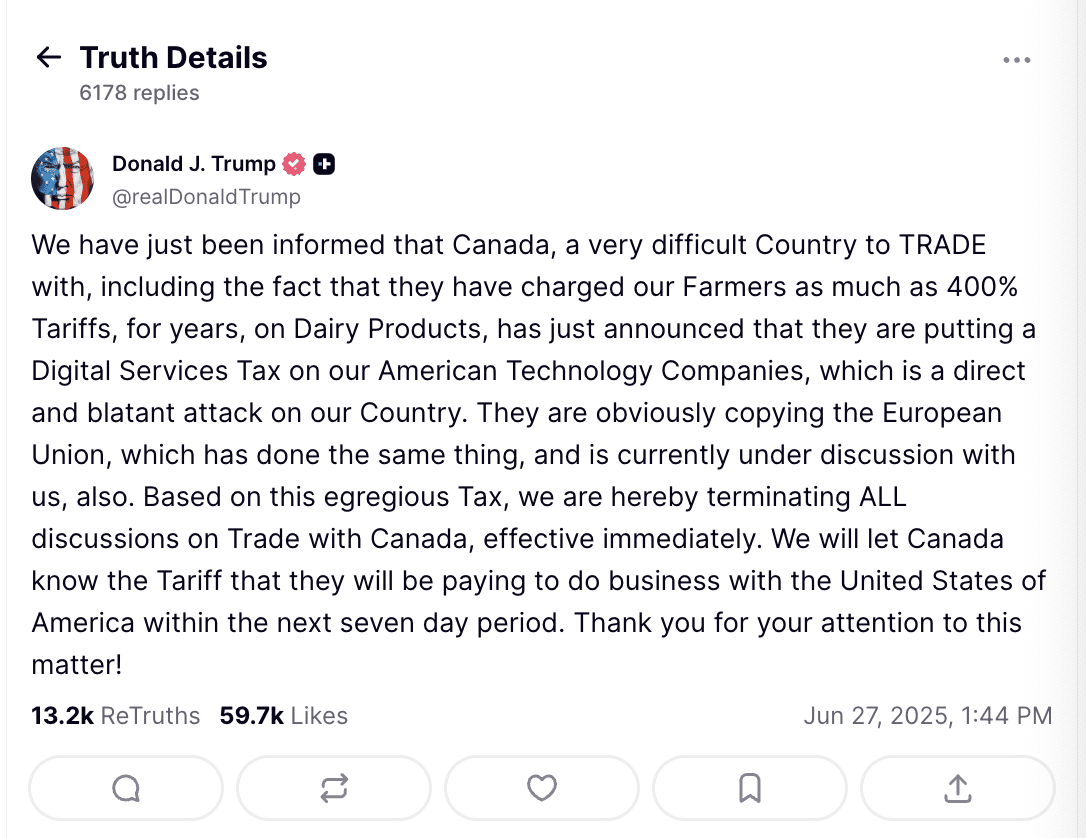The width and height of the screenshot is (1086, 838).
Task: Open the Donald J. Trump display name
Action: click(193, 164)
